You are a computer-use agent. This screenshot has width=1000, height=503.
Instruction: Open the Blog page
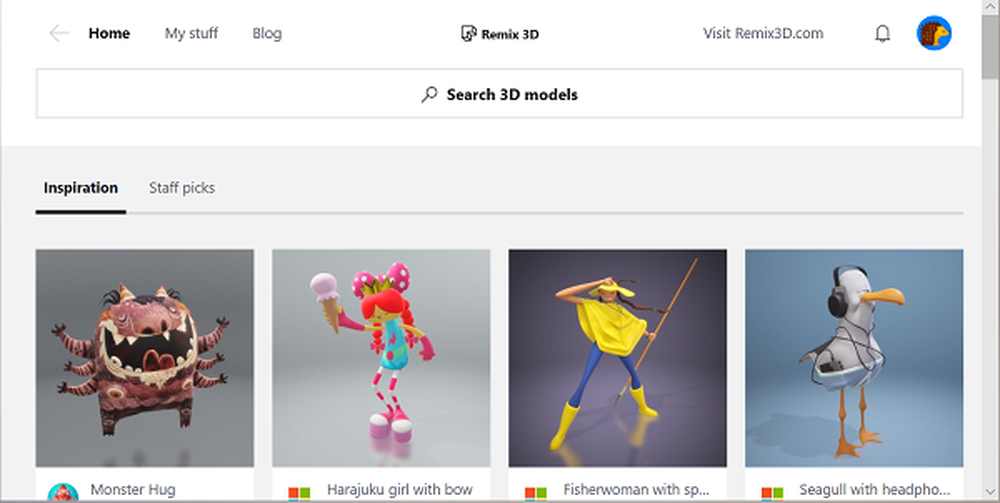tap(267, 33)
